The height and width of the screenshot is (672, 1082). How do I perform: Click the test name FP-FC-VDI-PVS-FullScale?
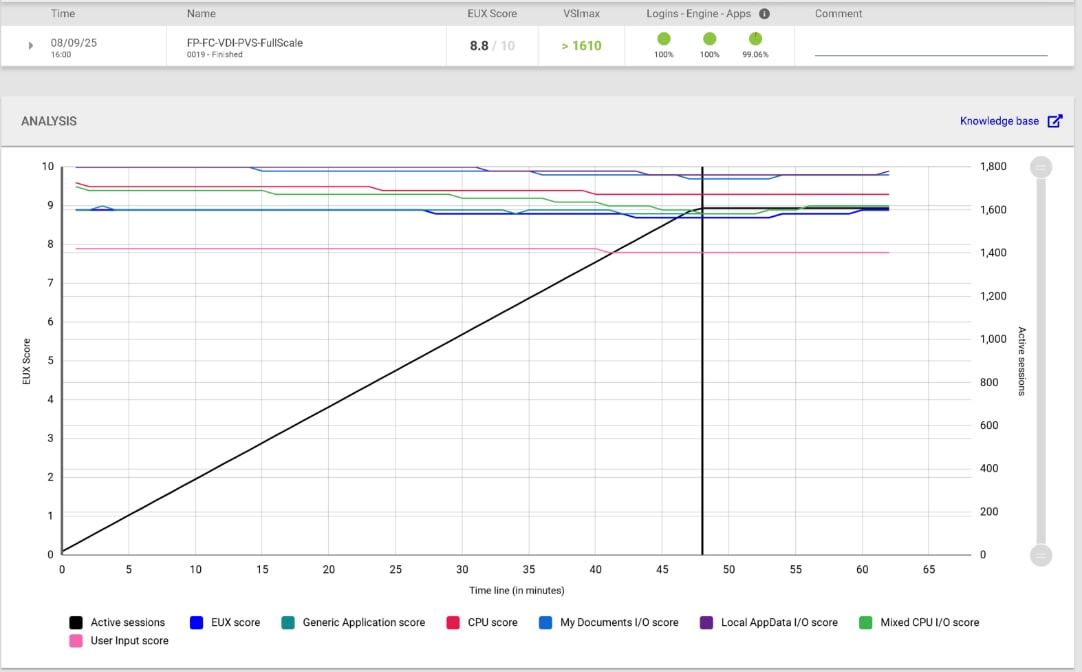coord(245,43)
